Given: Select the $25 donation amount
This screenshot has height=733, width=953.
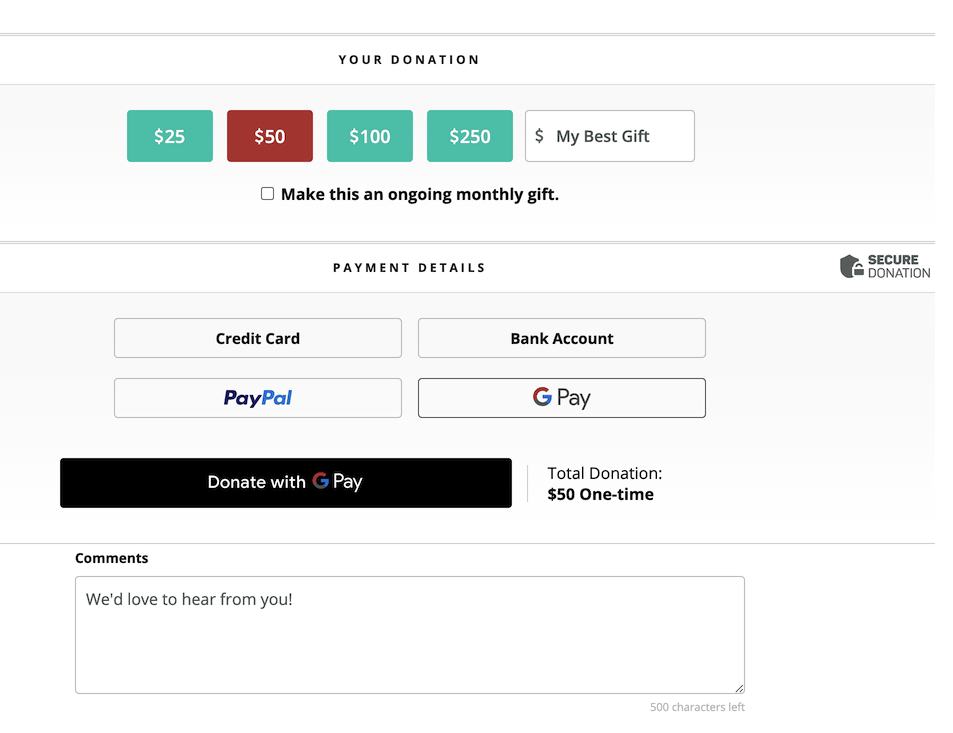Looking at the screenshot, I should (x=170, y=136).
